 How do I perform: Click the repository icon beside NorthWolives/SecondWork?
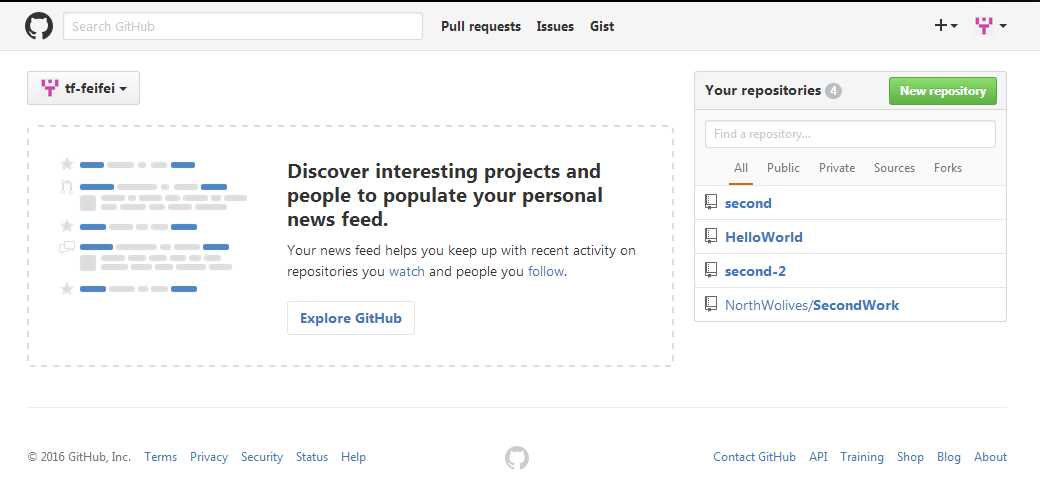coord(710,305)
